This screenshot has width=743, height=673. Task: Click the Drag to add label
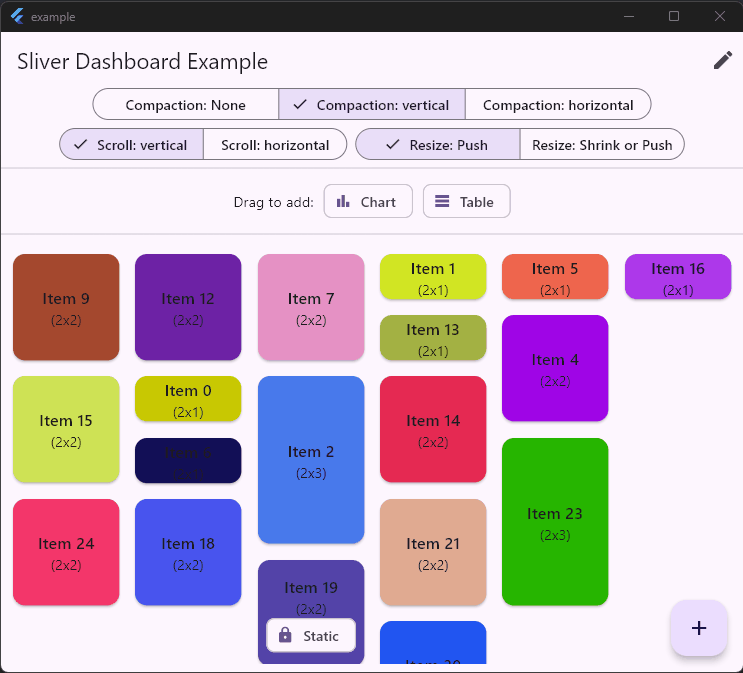tap(273, 202)
